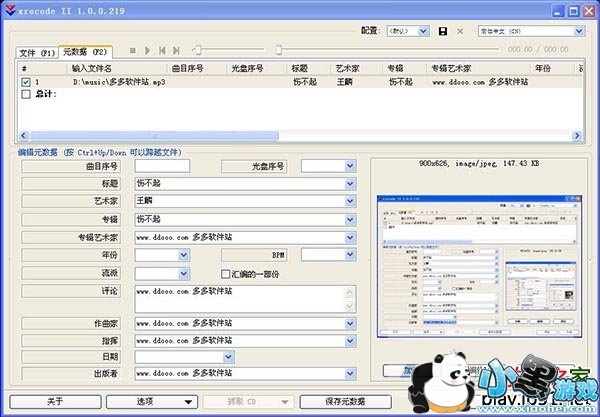Switch to the 文件 (F1) tab
The width and height of the screenshot is (600, 417).
pos(39,50)
